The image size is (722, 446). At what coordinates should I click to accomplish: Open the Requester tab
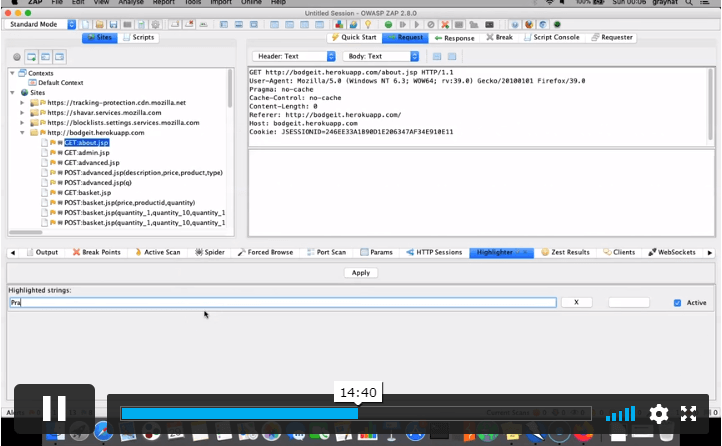(611, 37)
